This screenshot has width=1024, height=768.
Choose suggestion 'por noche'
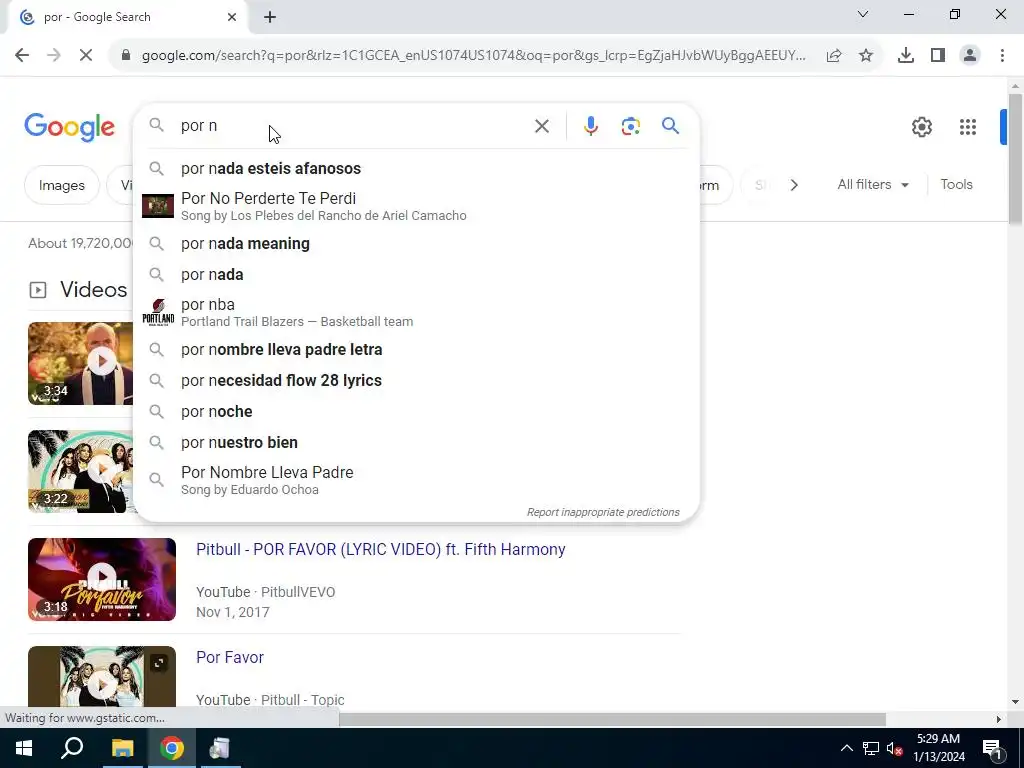[416, 411]
